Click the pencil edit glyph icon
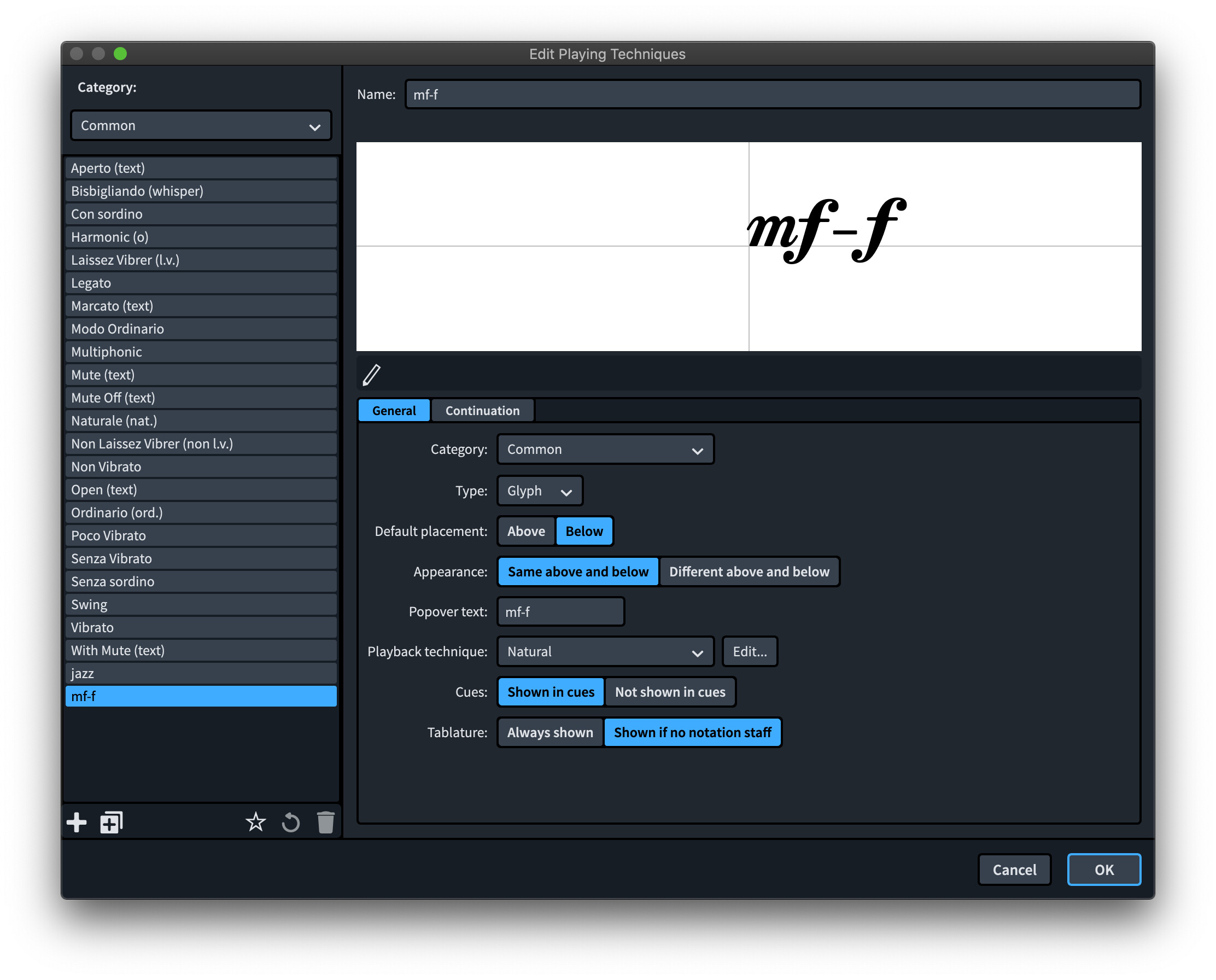Image resolution: width=1216 pixels, height=980 pixels. 371,375
